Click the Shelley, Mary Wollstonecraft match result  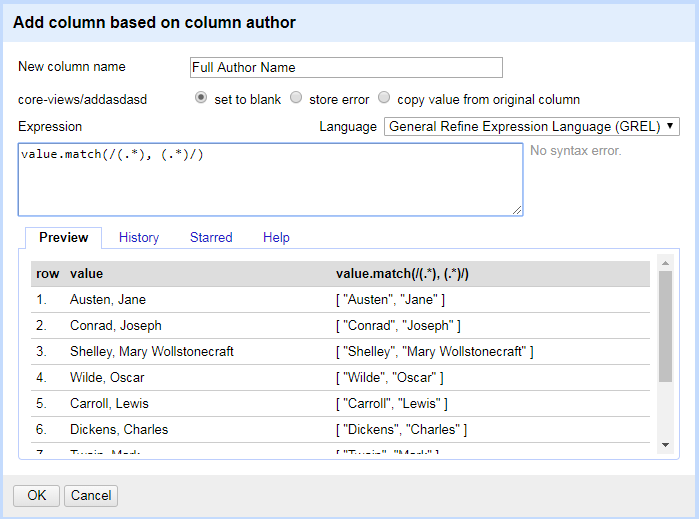click(434, 351)
